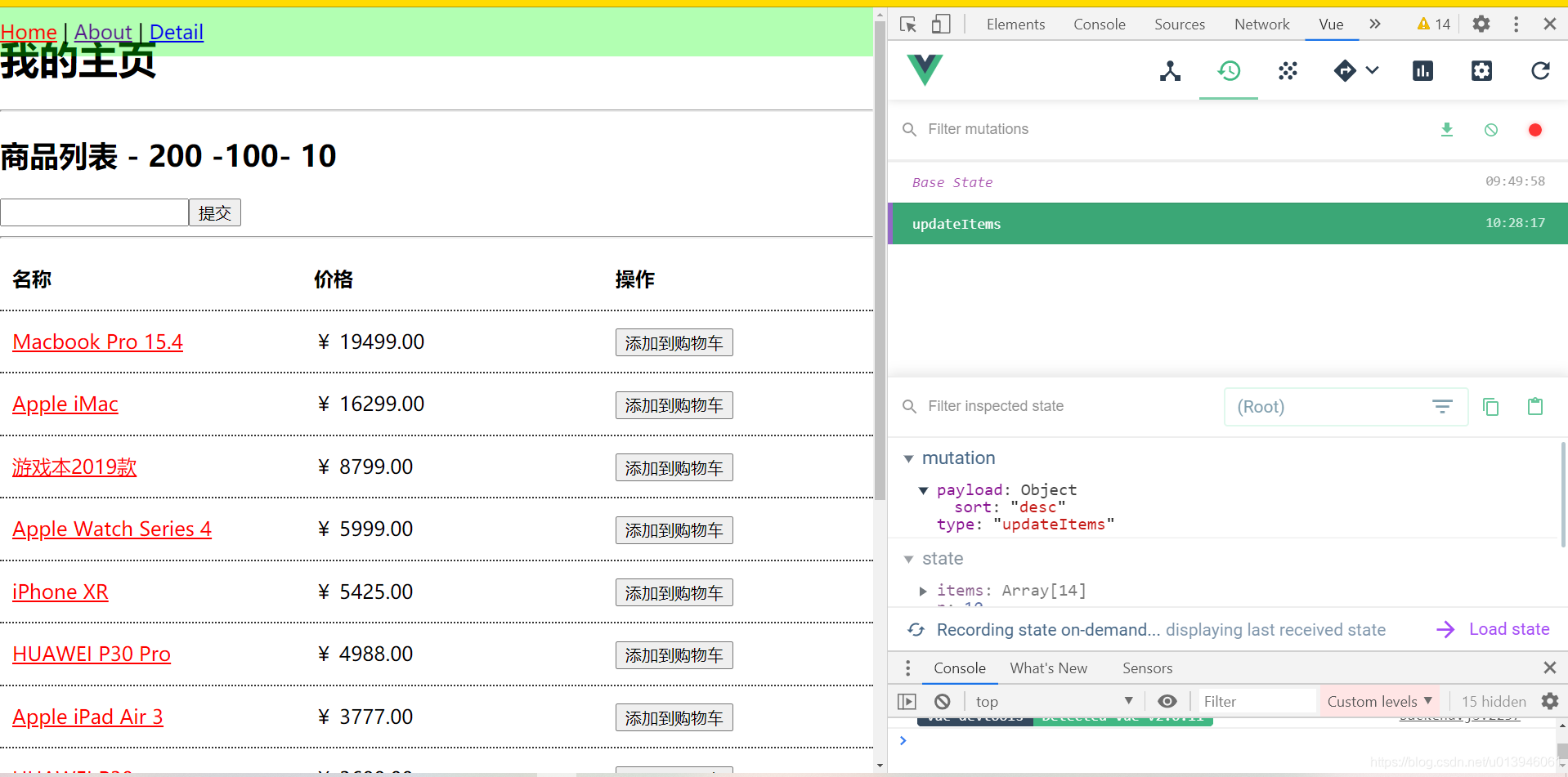The width and height of the screenshot is (1568, 777).
Task: Click the recording state sync icon
Action: tap(916, 630)
